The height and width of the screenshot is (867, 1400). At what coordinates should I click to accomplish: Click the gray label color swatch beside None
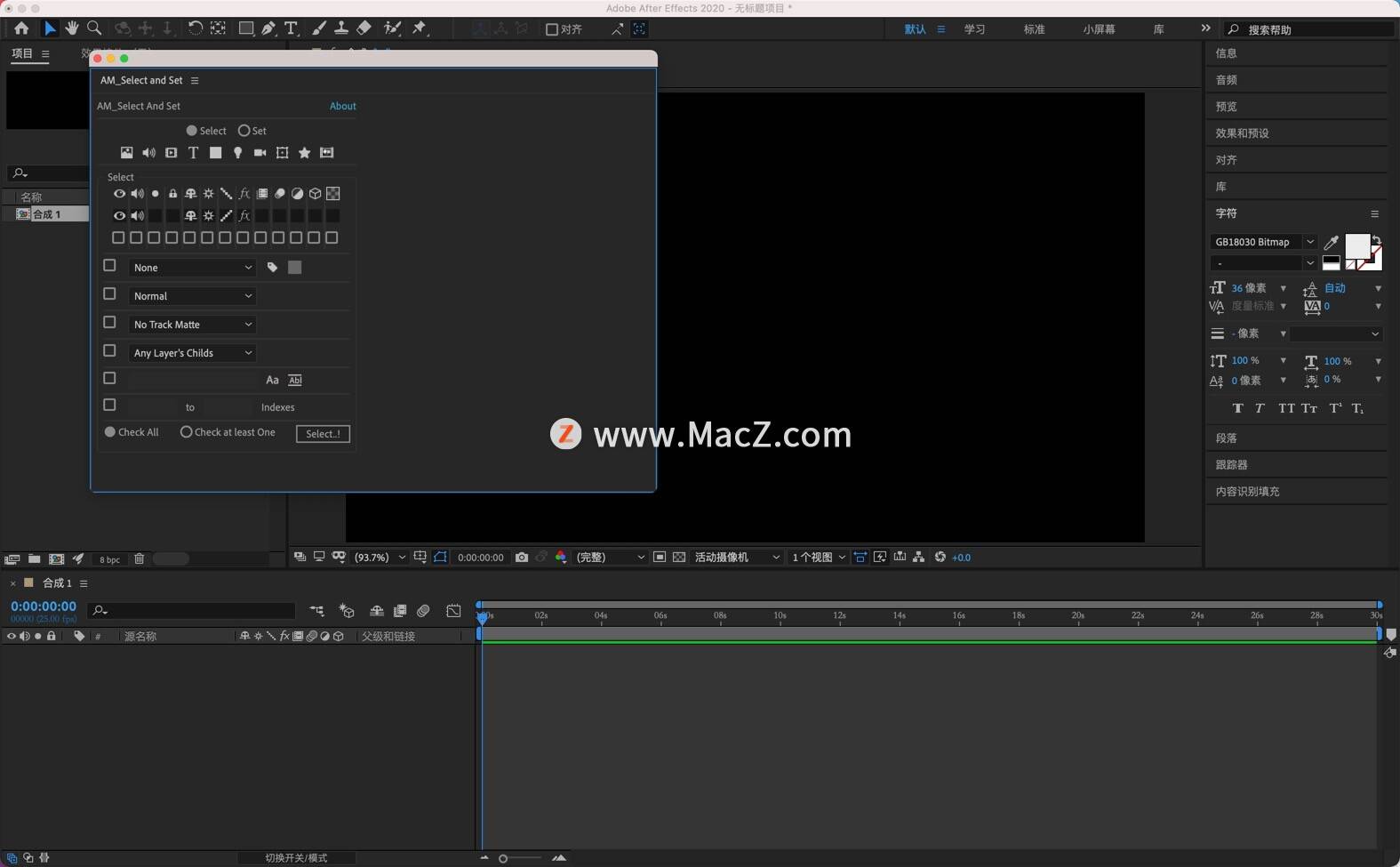(294, 267)
